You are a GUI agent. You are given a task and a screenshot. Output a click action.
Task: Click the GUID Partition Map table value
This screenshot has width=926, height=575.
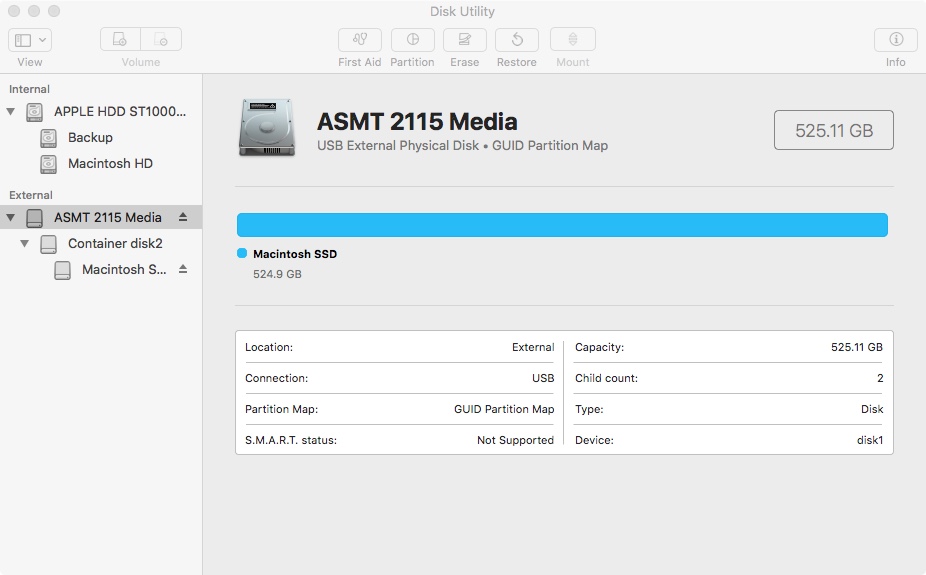coord(504,409)
